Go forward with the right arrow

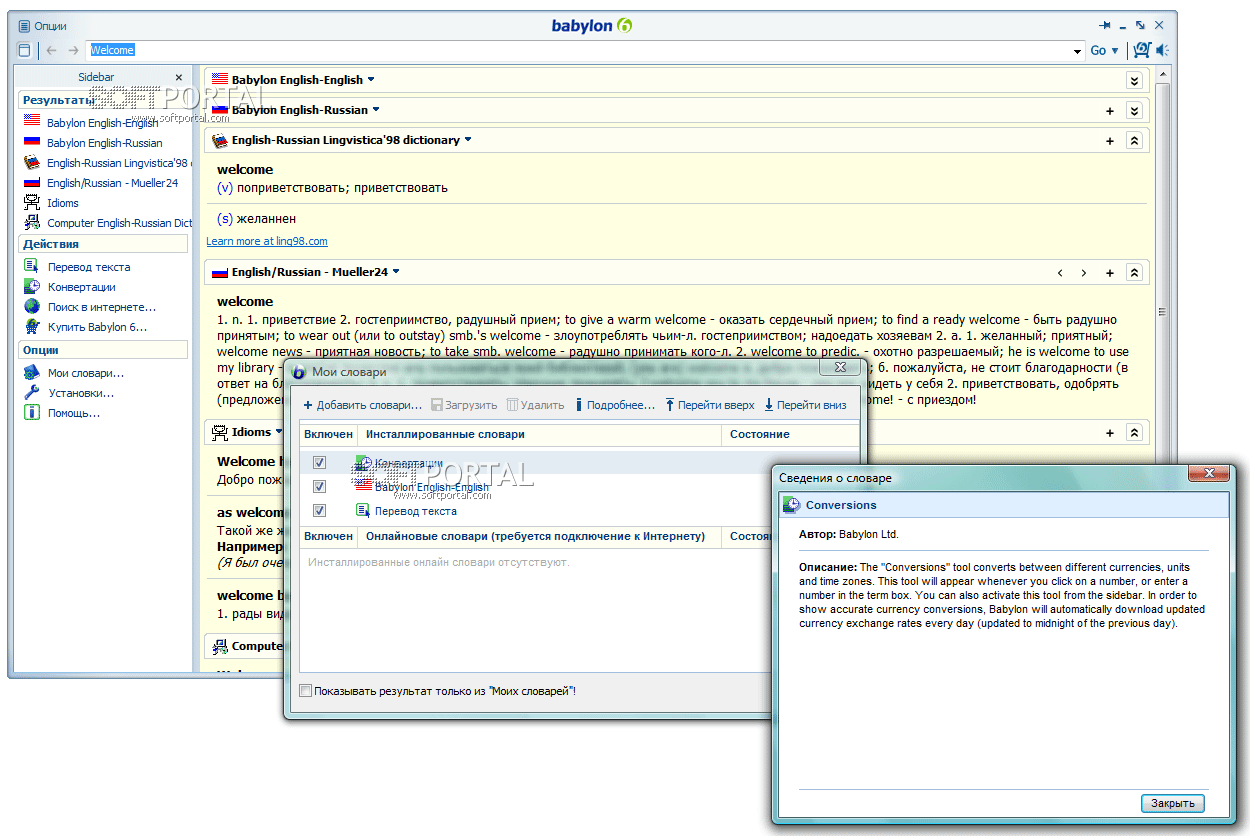(x=74, y=50)
